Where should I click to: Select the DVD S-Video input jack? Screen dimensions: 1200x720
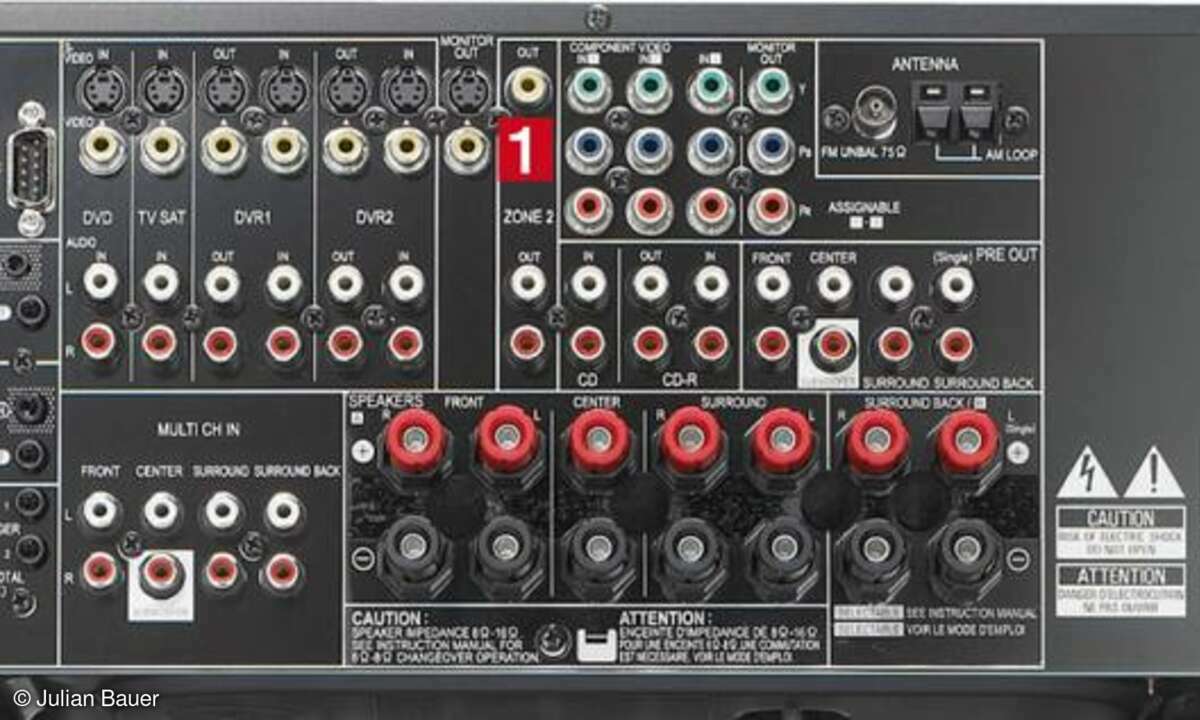point(103,90)
